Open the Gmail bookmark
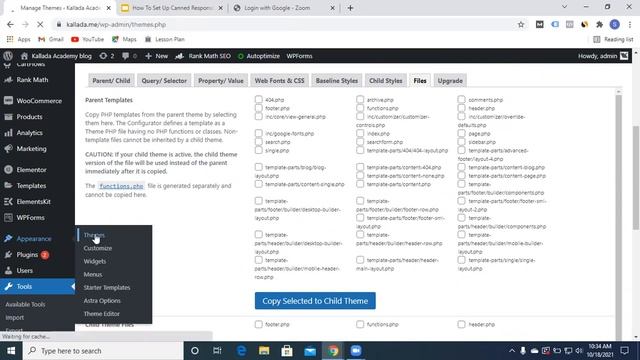Screen dimensions: 640x360 (x=51, y=39)
